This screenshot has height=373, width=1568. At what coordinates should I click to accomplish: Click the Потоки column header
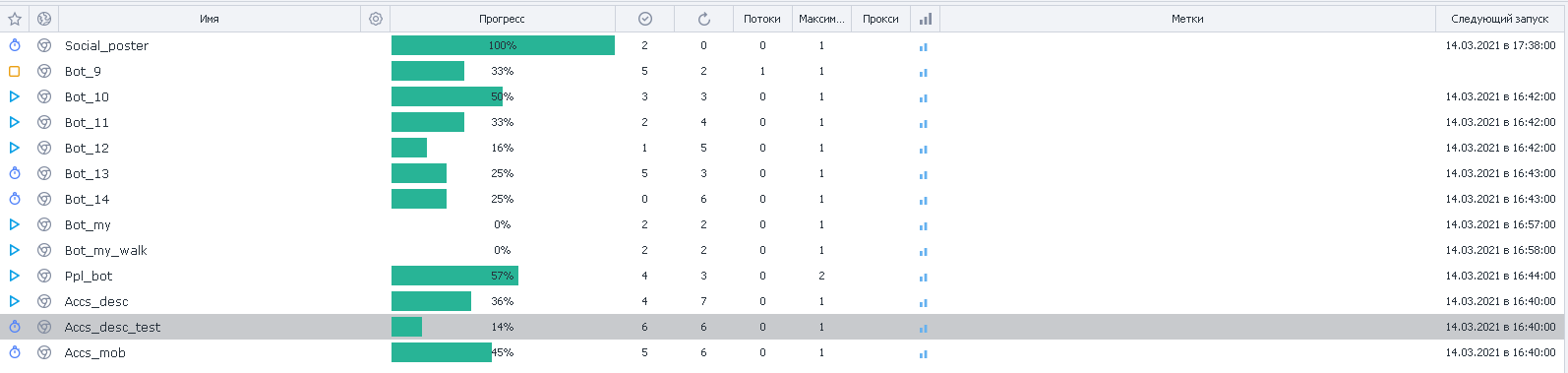762,19
